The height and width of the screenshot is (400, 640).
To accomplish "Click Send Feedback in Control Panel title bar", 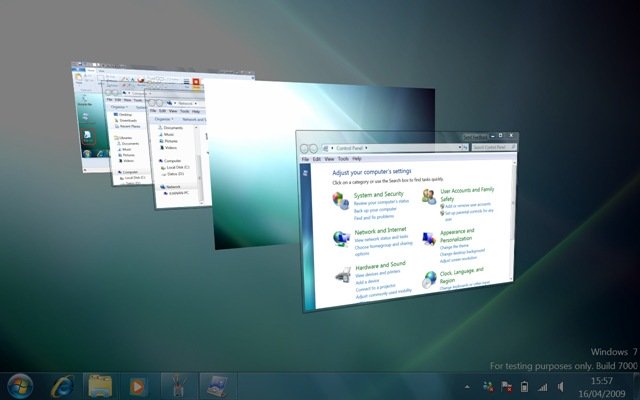I will tap(475, 137).
